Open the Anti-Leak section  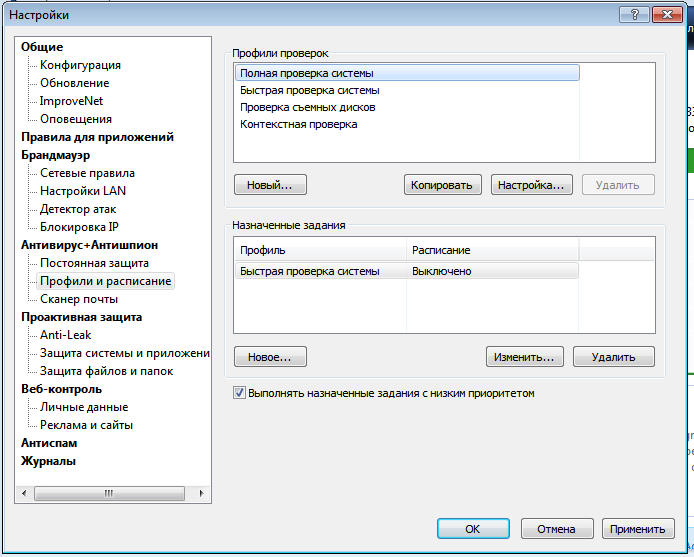click(65, 335)
